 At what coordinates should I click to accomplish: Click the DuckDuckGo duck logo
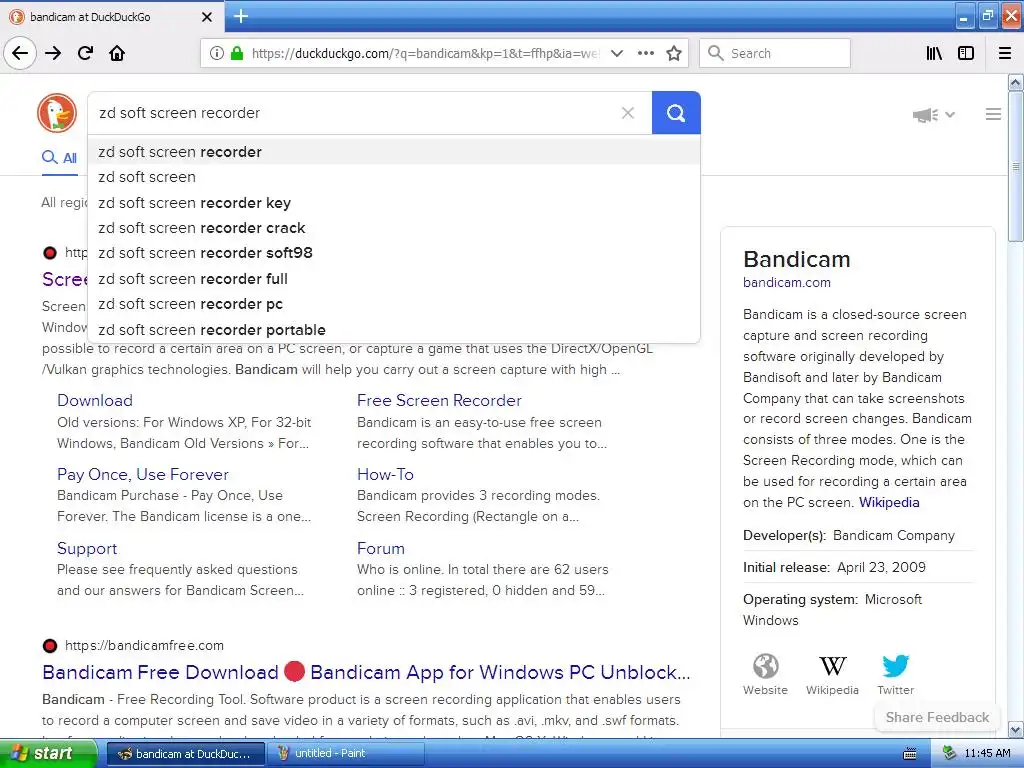coord(57,113)
